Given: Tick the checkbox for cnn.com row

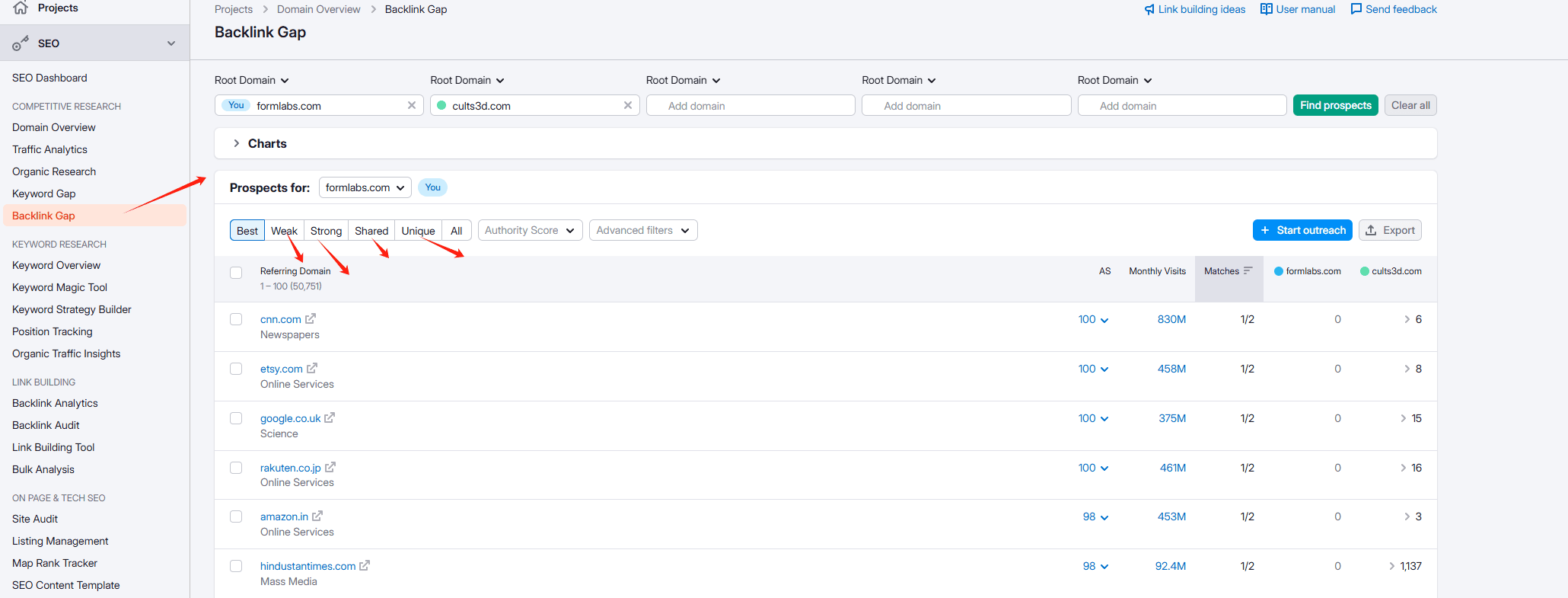Looking at the screenshot, I should [x=236, y=319].
